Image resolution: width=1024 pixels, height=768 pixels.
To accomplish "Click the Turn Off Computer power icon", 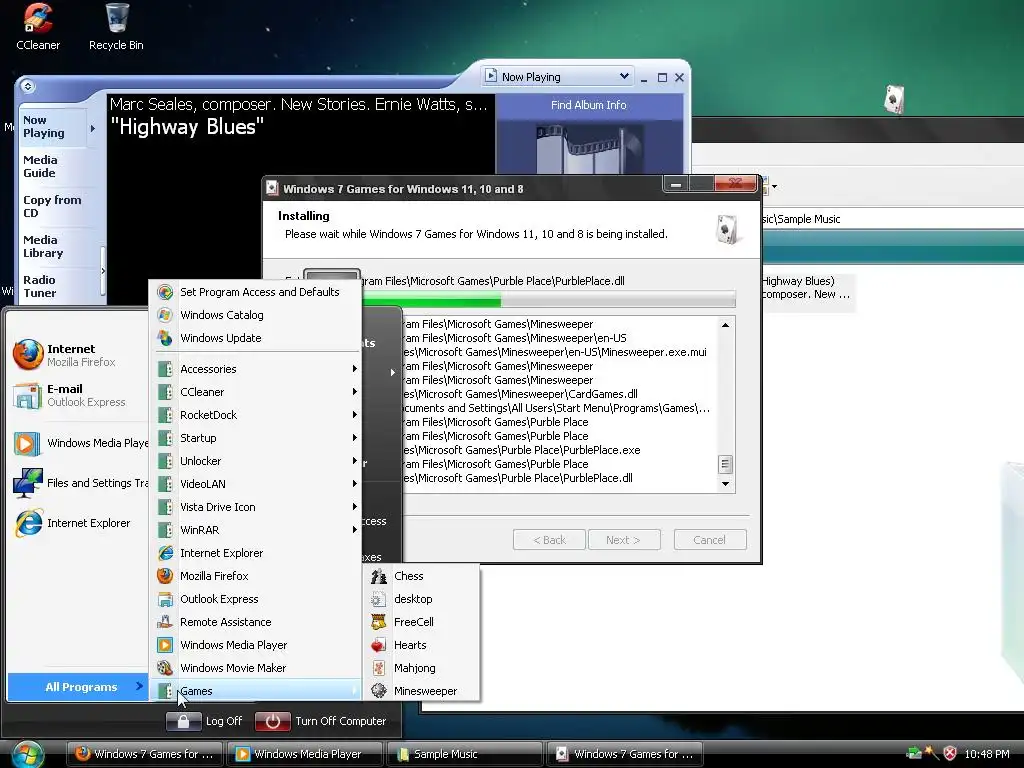I will [272, 721].
